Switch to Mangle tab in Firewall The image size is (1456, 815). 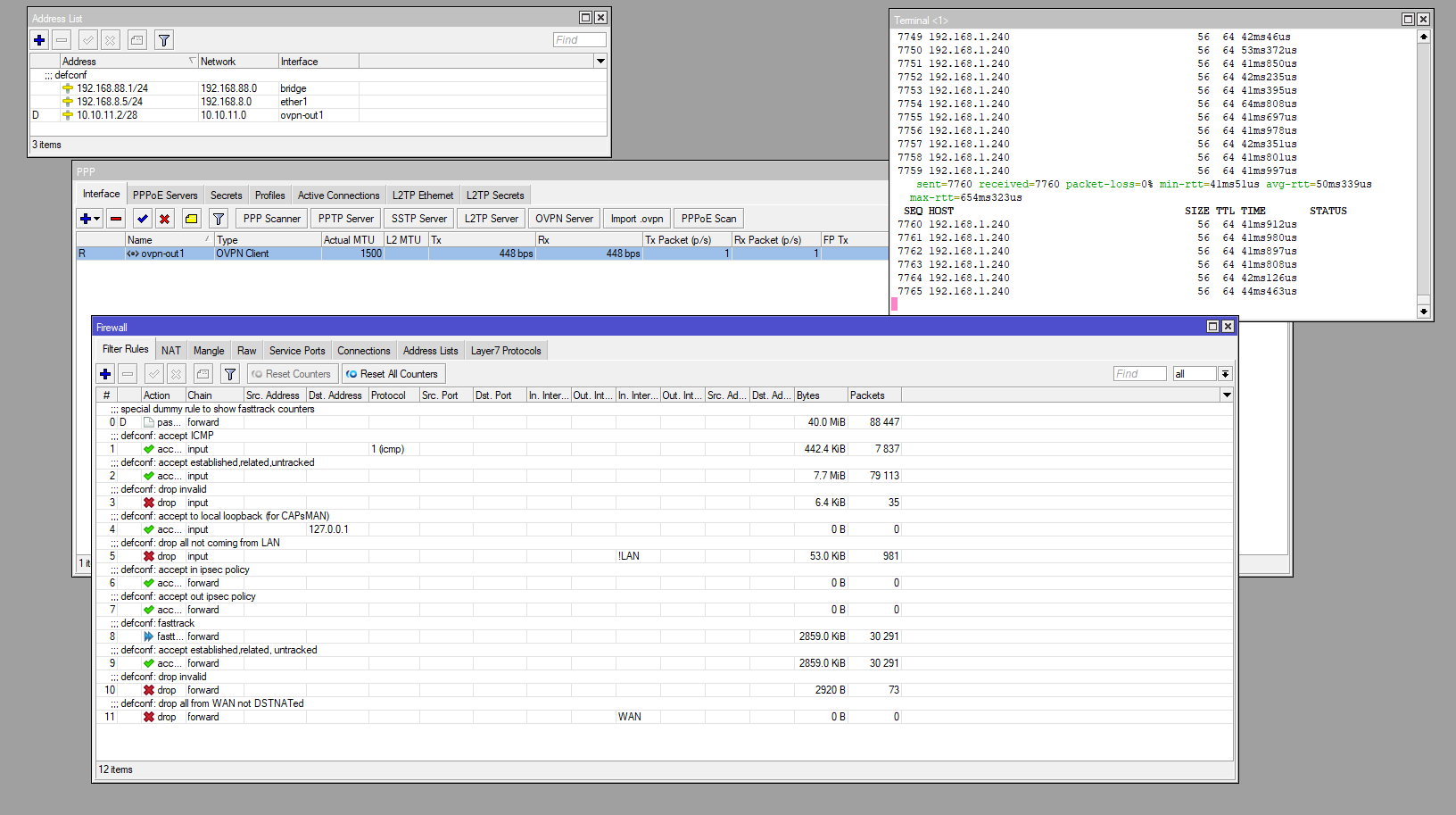pyautogui.click(x=209, y=351)
